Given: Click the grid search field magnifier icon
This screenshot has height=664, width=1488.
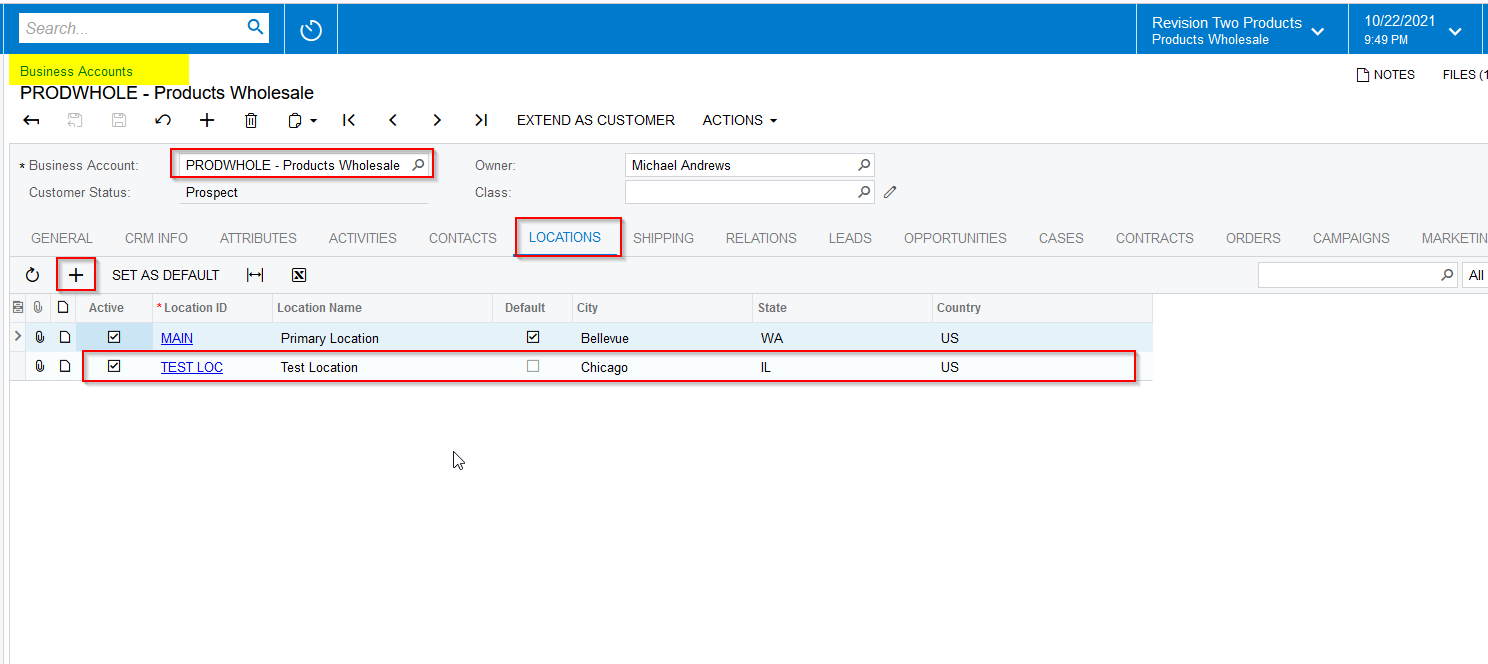Looking at the screenshot, I should [x=1446, y=275].
